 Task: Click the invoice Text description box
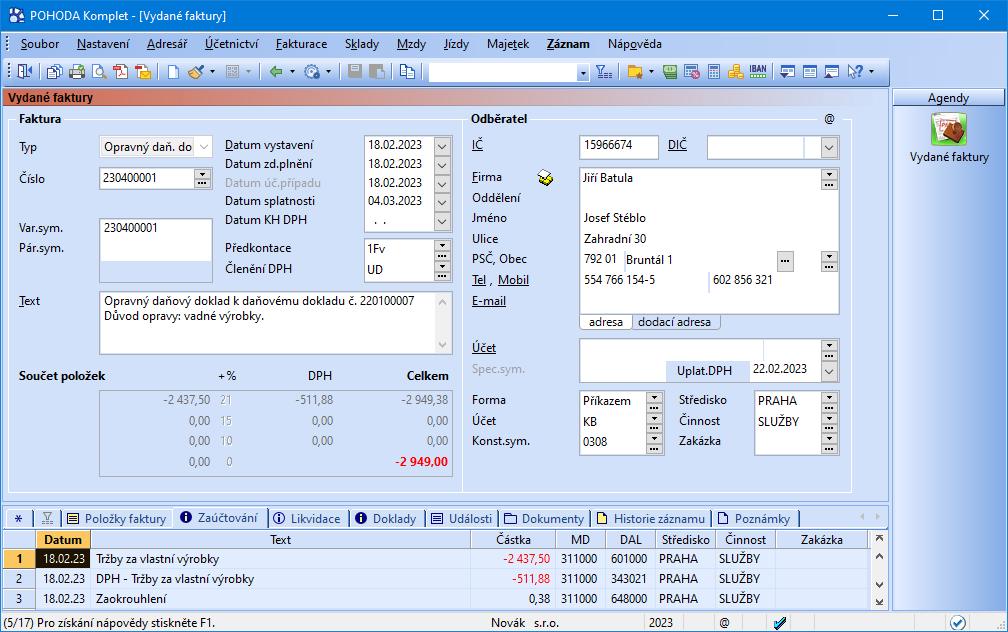[x=276, y=323]
